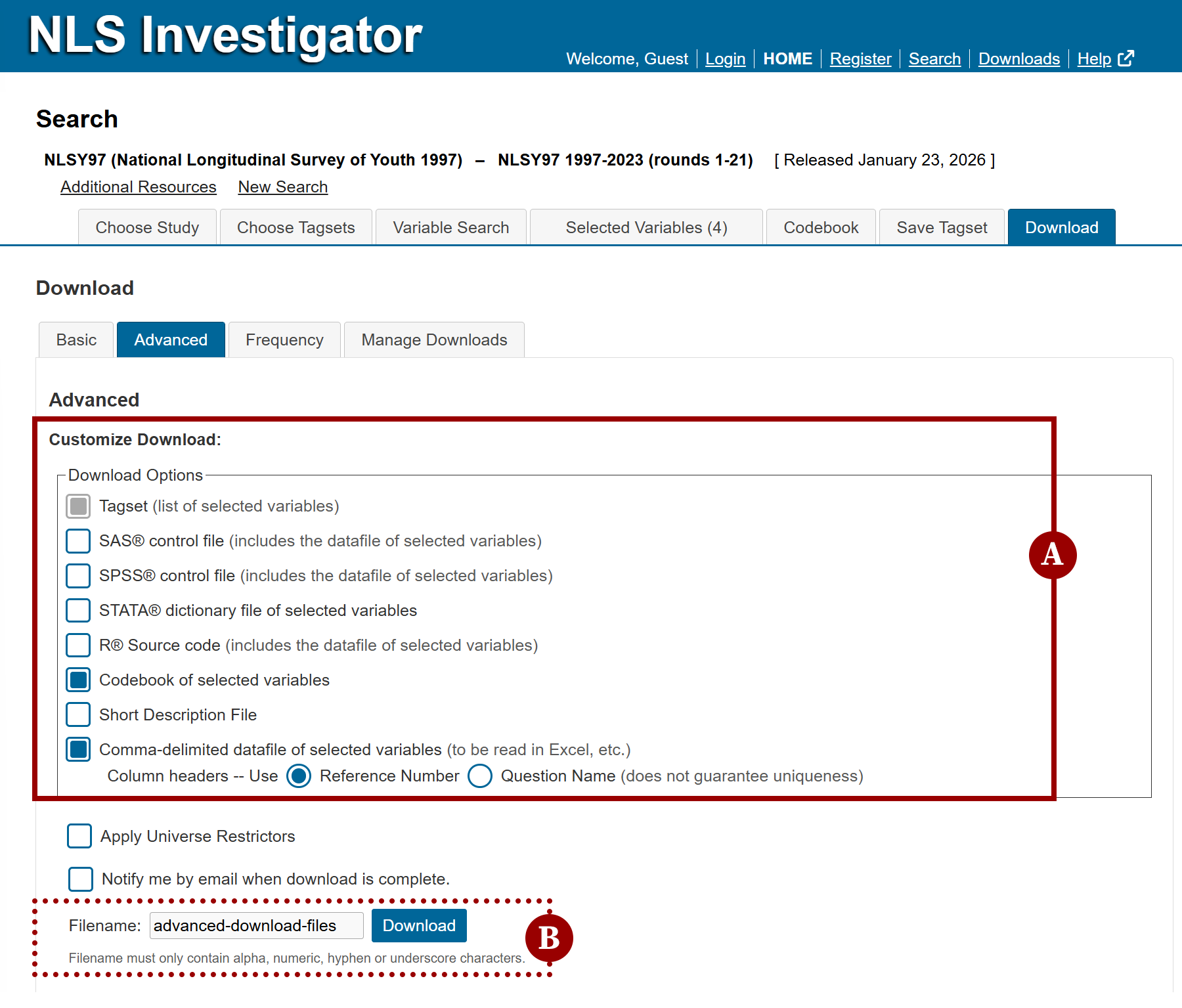Open the Downloads header link

(x=1018, y=59)
